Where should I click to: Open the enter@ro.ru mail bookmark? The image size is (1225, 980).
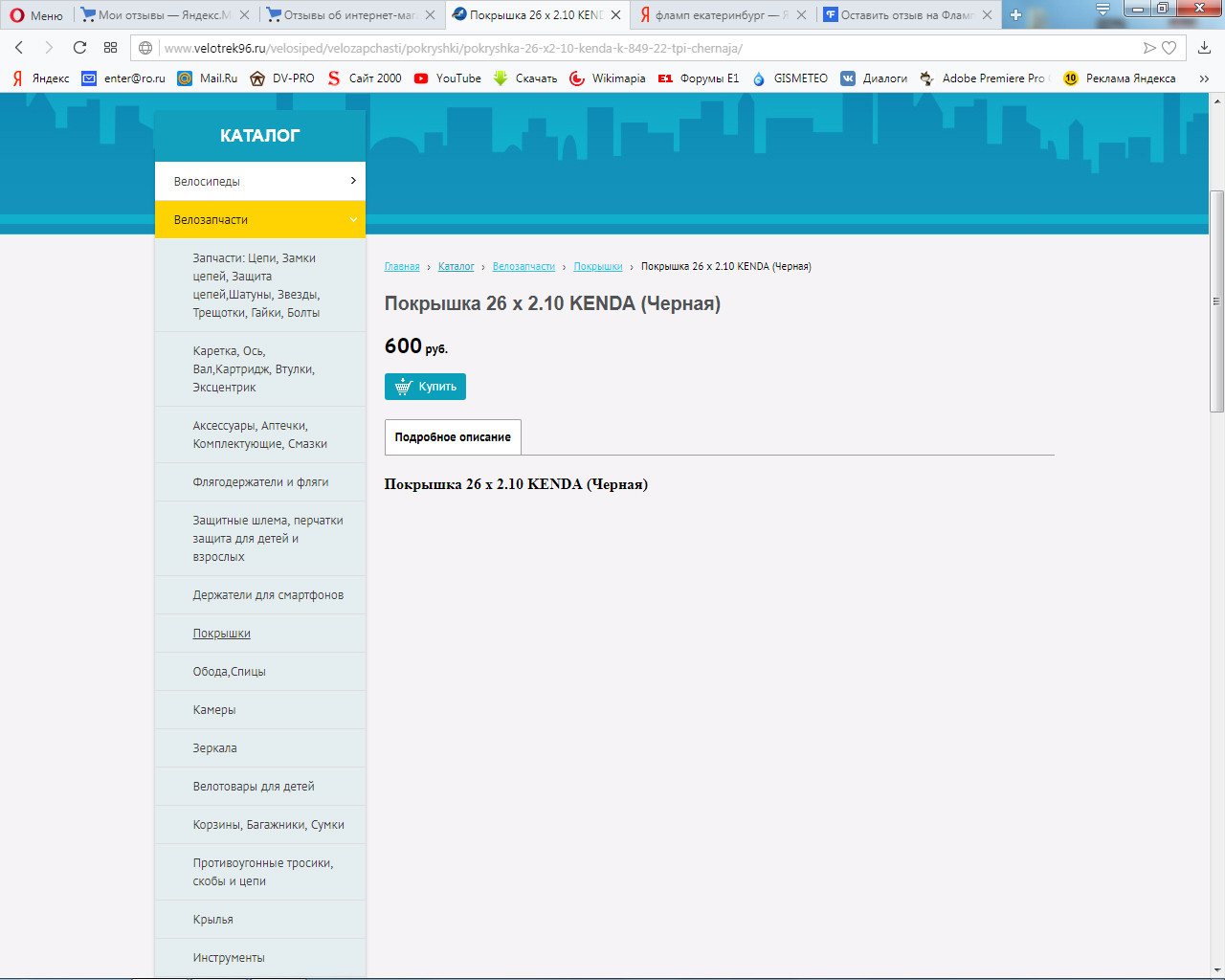point(123,78)
